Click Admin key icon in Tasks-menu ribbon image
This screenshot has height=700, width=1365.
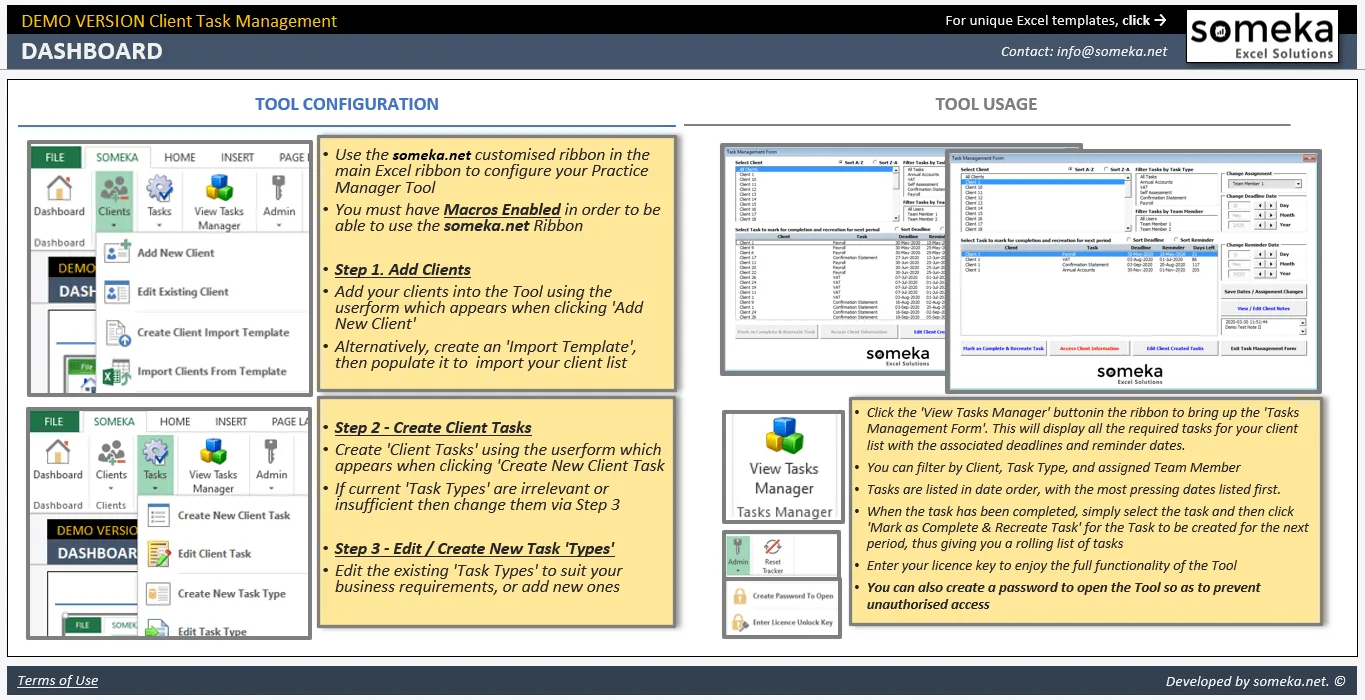point(271,452)
